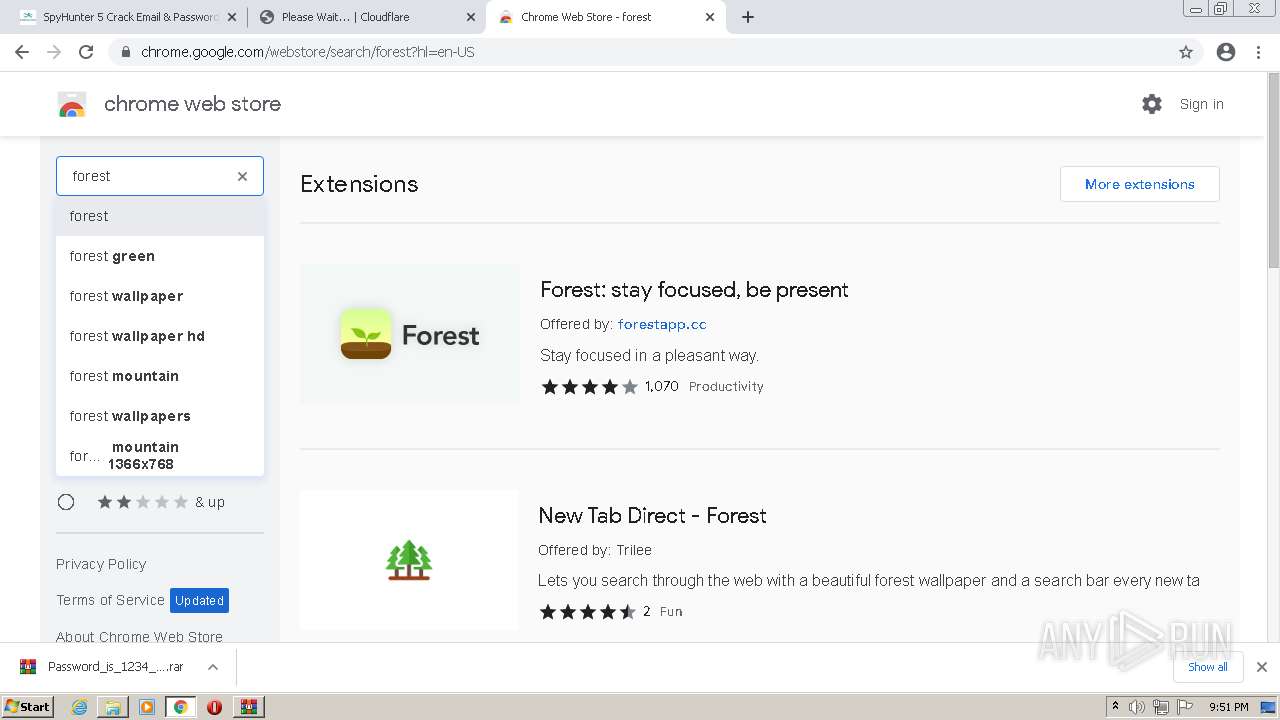
Task: Reload the current page
Action: [86, 52]
